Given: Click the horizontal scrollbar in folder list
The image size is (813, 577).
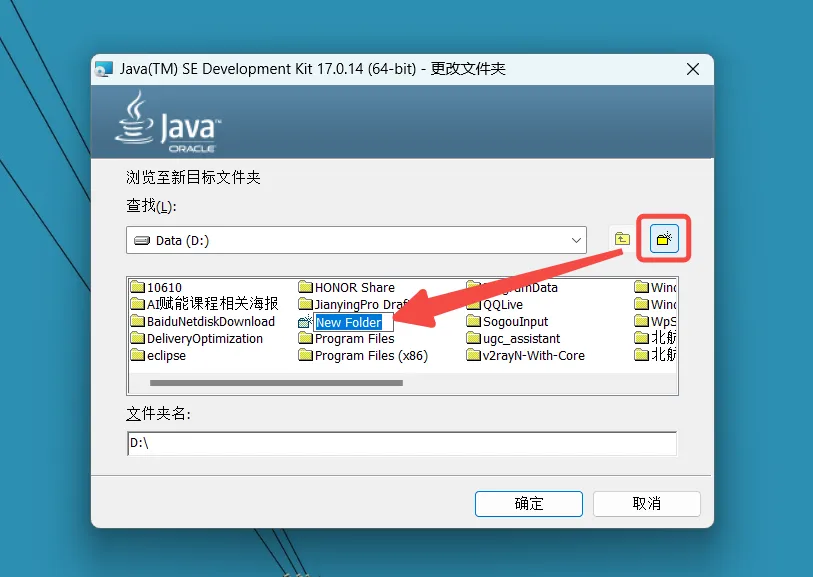Looking at the screenshot, I should 276,383.
